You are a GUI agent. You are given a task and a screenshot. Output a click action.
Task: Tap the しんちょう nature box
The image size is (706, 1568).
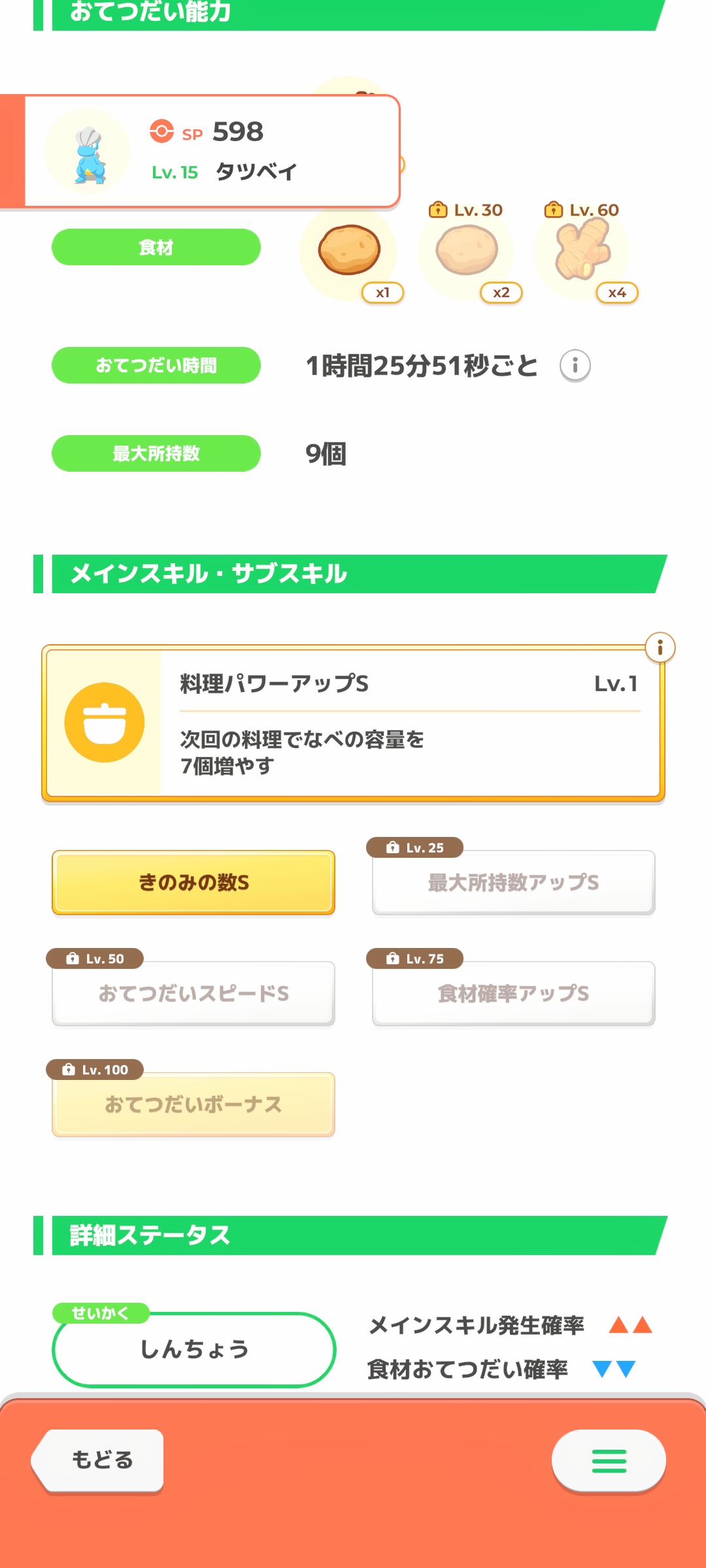tap(194, 1349)
